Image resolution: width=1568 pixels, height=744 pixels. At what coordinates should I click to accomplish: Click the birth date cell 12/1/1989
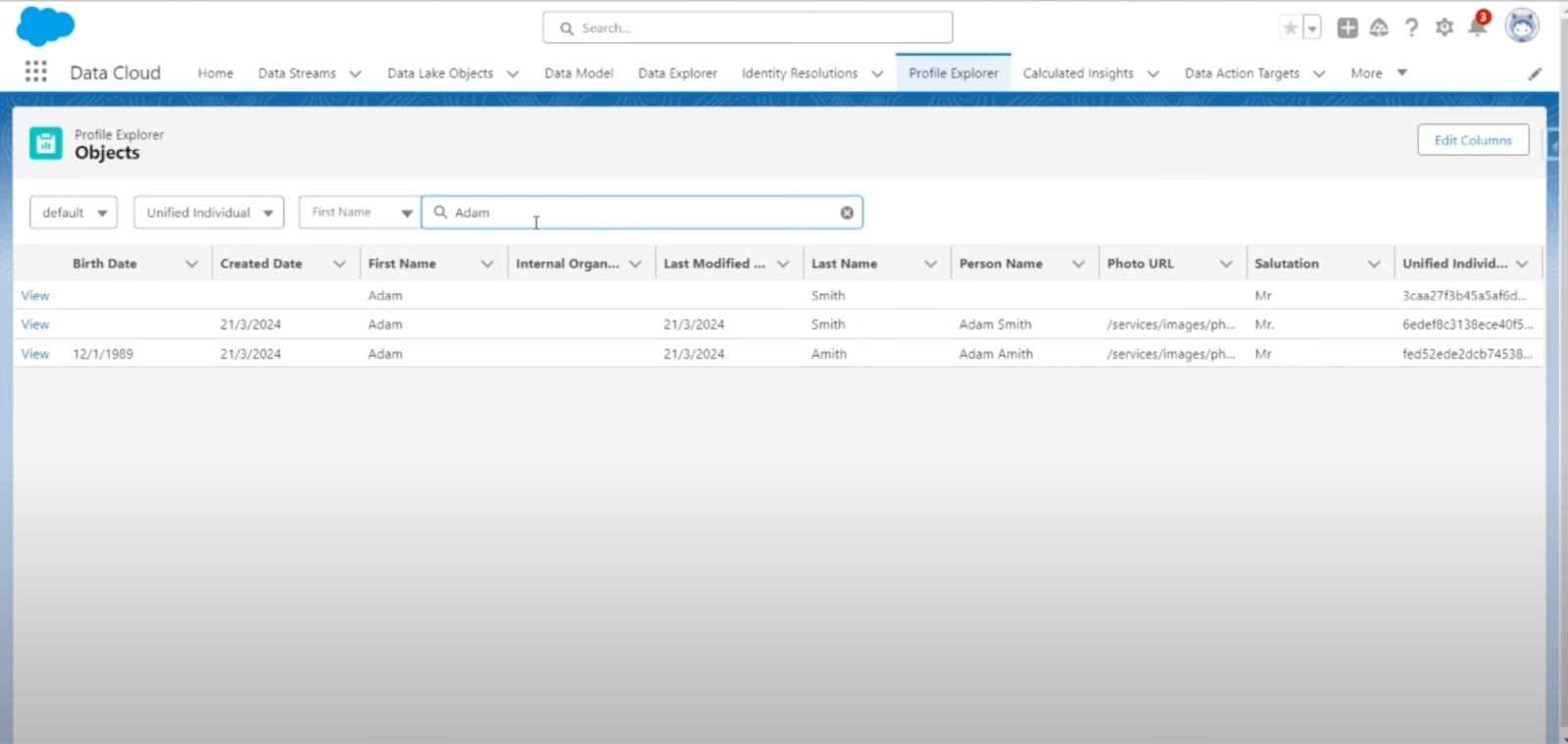pyautogui.click(x=103, y=354)
